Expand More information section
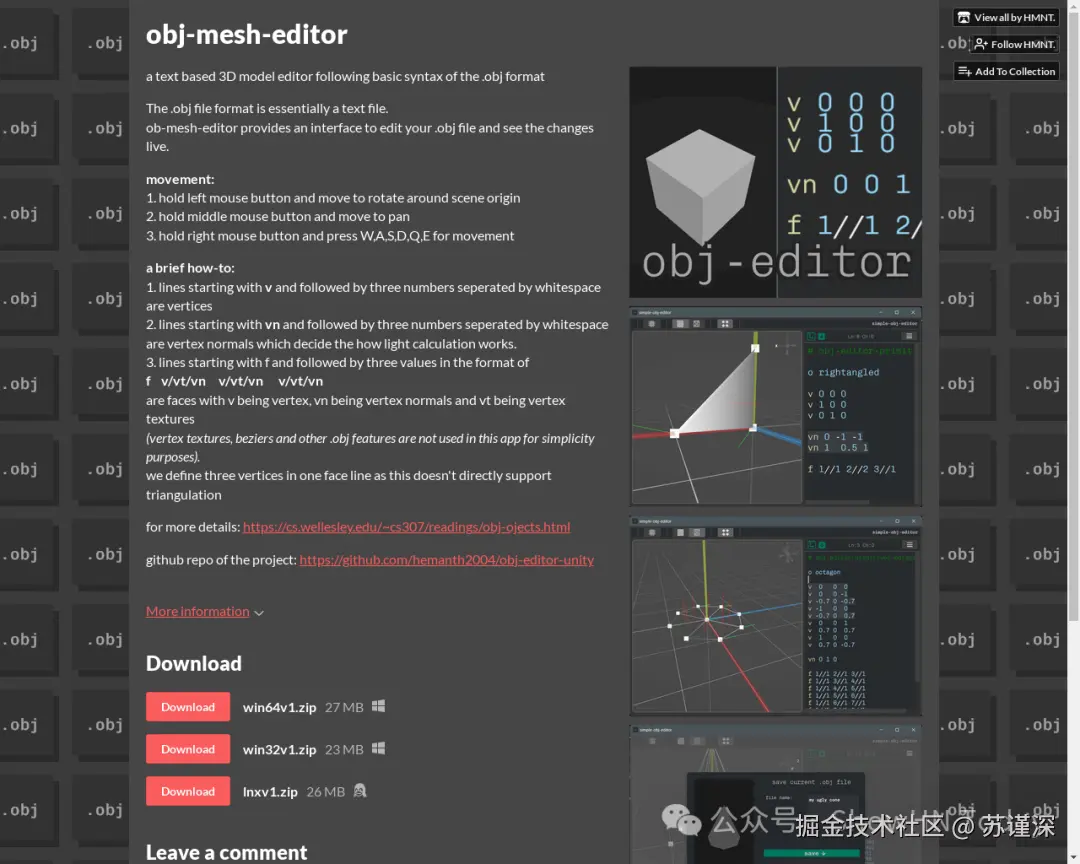 [197, 611]
